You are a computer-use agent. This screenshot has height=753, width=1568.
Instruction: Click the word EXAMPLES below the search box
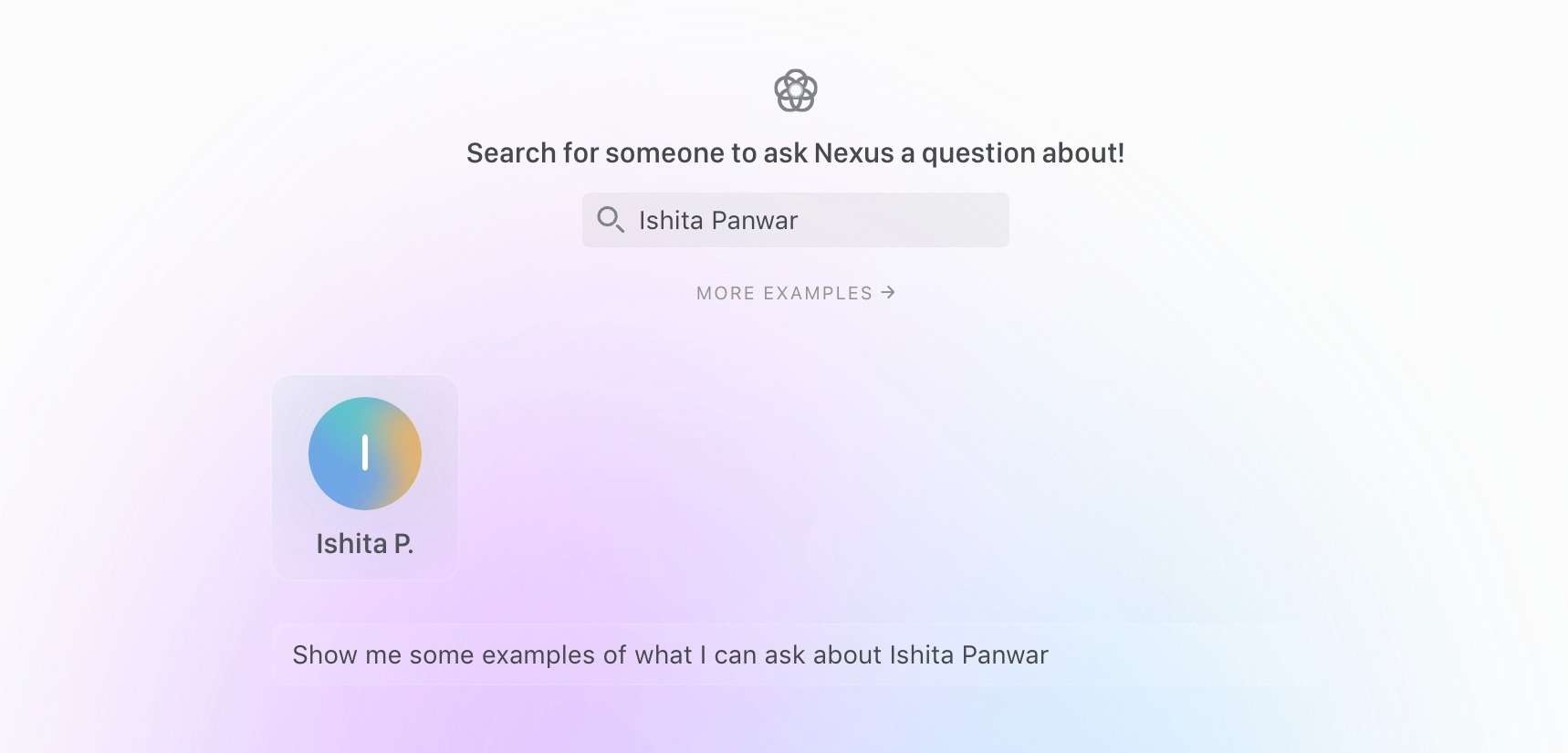pyautogui.click(x=818, y=293)
